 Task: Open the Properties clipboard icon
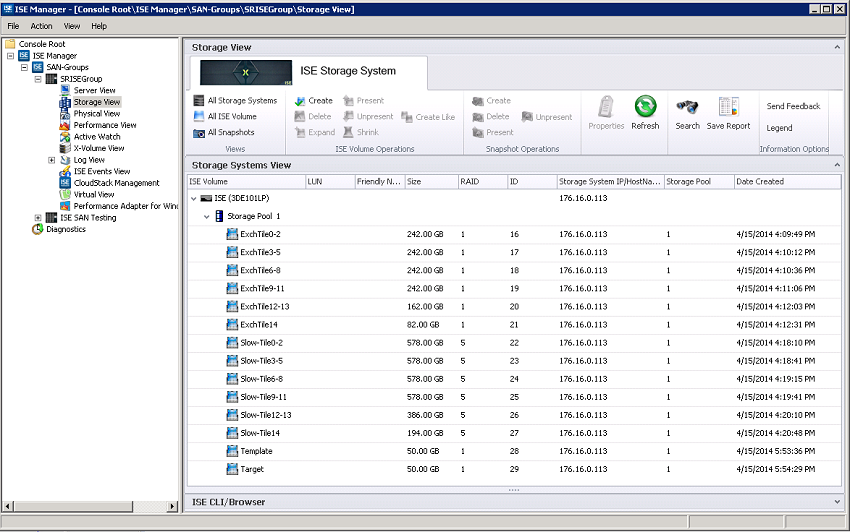(606, 106)
